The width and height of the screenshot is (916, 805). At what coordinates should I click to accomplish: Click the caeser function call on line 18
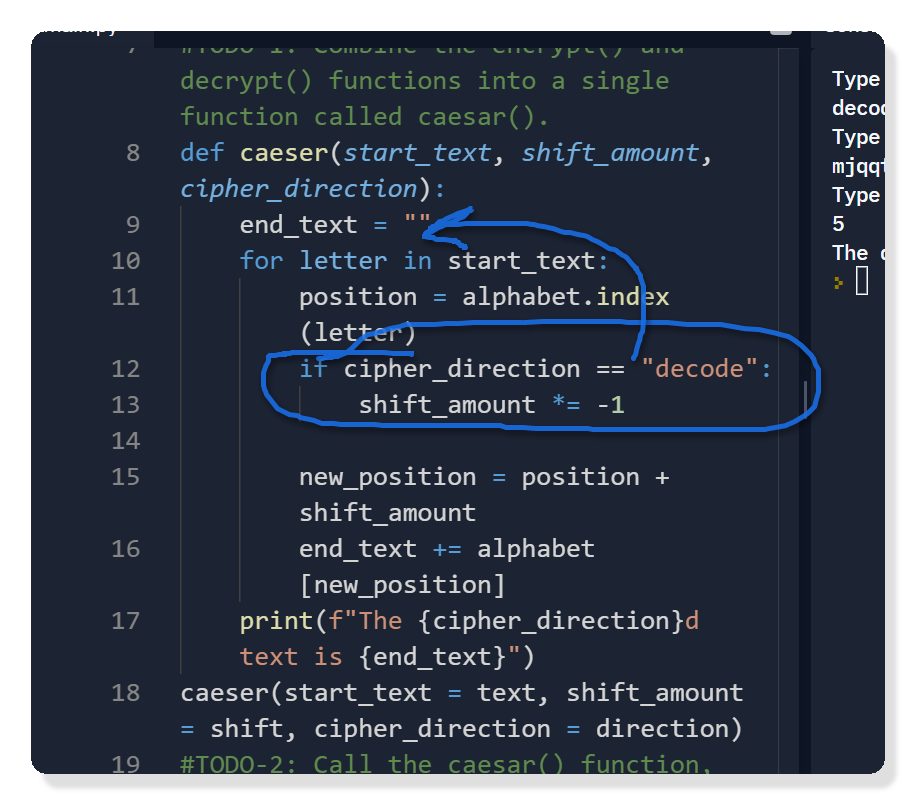click(224, 693)
